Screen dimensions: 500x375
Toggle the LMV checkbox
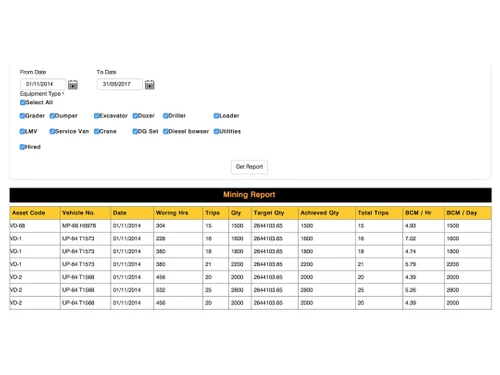click(22, 131)
